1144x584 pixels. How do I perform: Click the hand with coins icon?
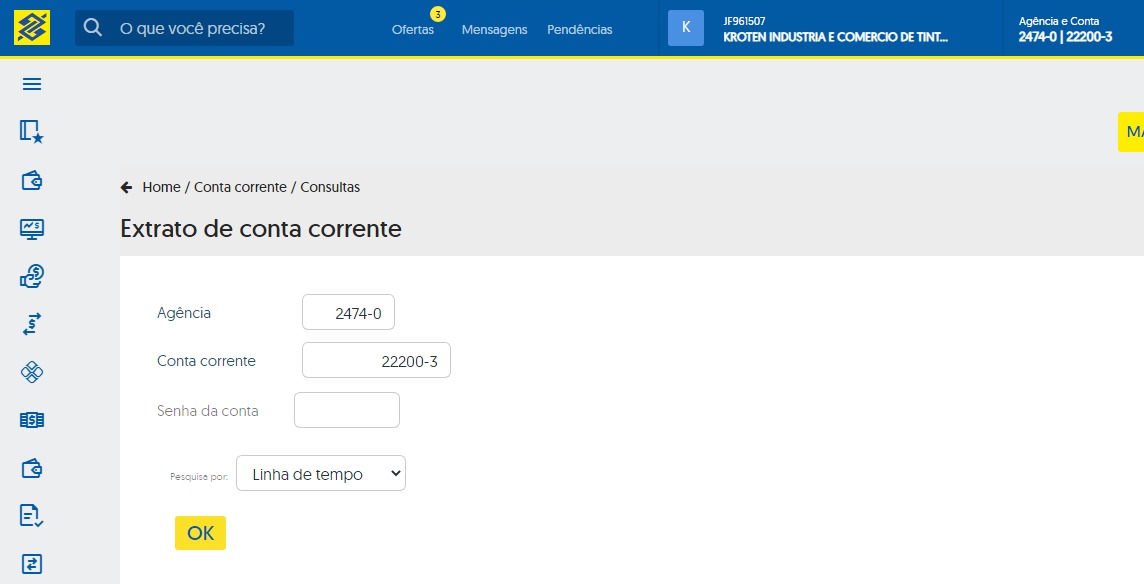(x=32, y=277)
